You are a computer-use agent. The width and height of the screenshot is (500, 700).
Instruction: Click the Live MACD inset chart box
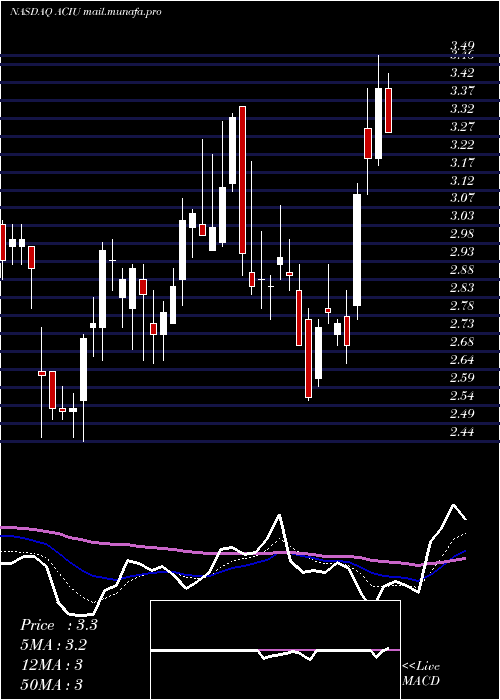[275, 650]
